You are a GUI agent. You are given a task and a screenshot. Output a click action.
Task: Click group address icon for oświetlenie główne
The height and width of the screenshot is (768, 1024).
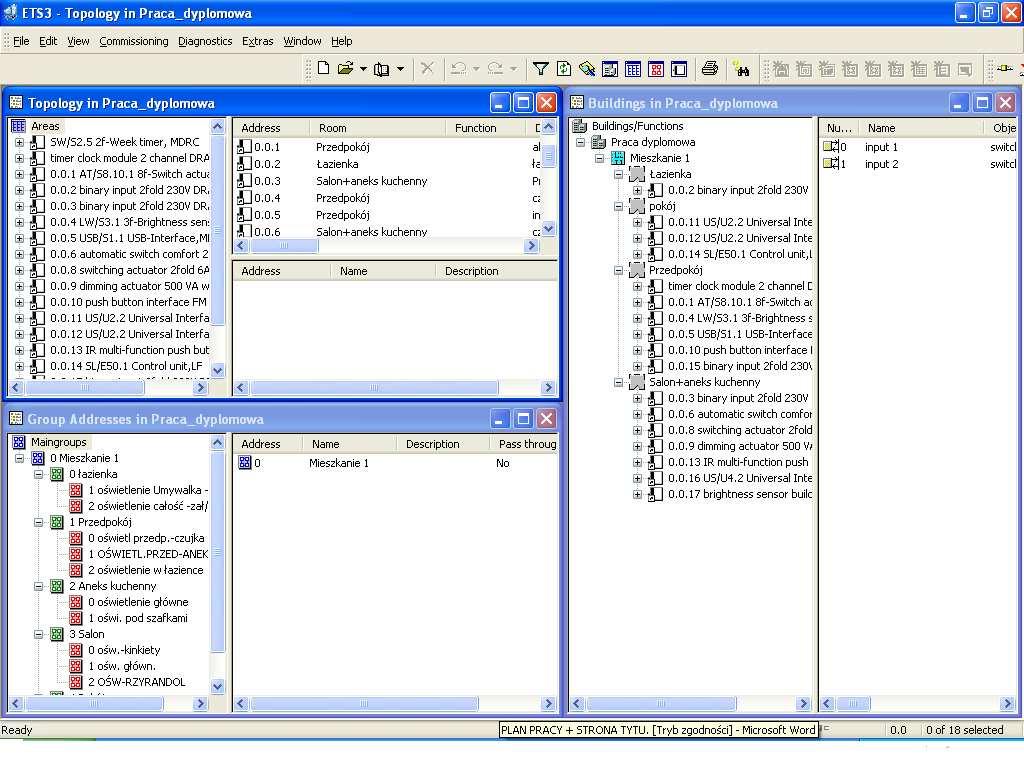76,602
